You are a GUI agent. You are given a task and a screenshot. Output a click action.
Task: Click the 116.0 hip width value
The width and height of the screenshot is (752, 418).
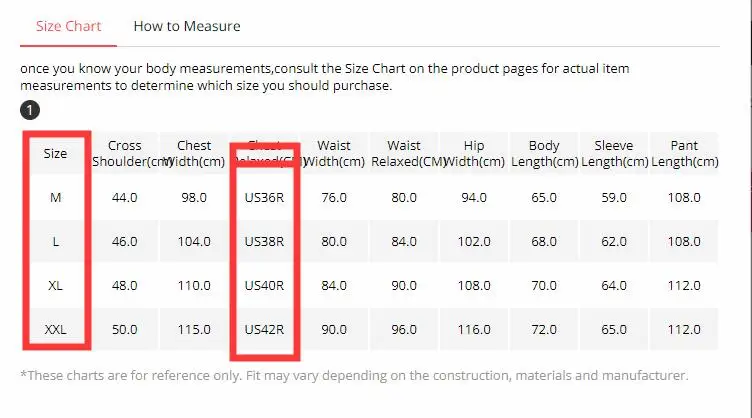point(474,330)
